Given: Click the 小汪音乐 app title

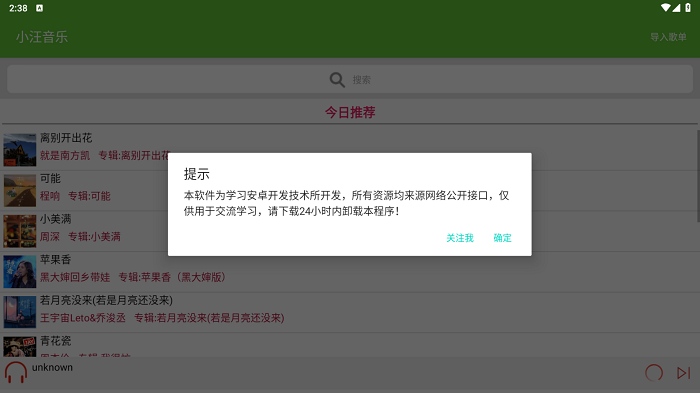Looking at the screenshot, I should (42, 37).
